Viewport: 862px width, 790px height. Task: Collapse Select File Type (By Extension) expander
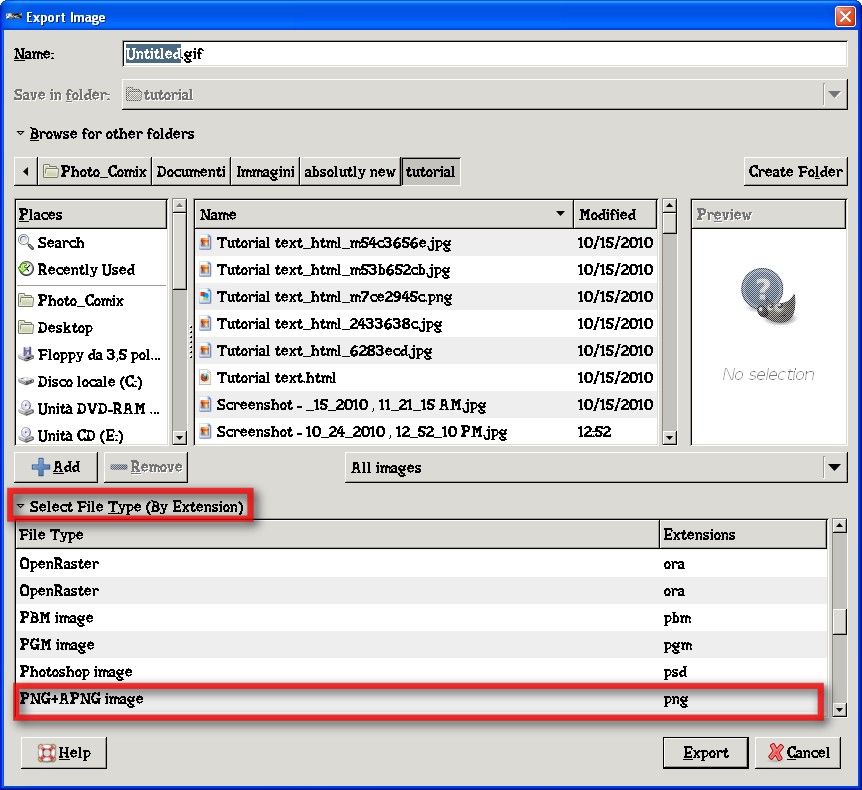tap(20, 506)
